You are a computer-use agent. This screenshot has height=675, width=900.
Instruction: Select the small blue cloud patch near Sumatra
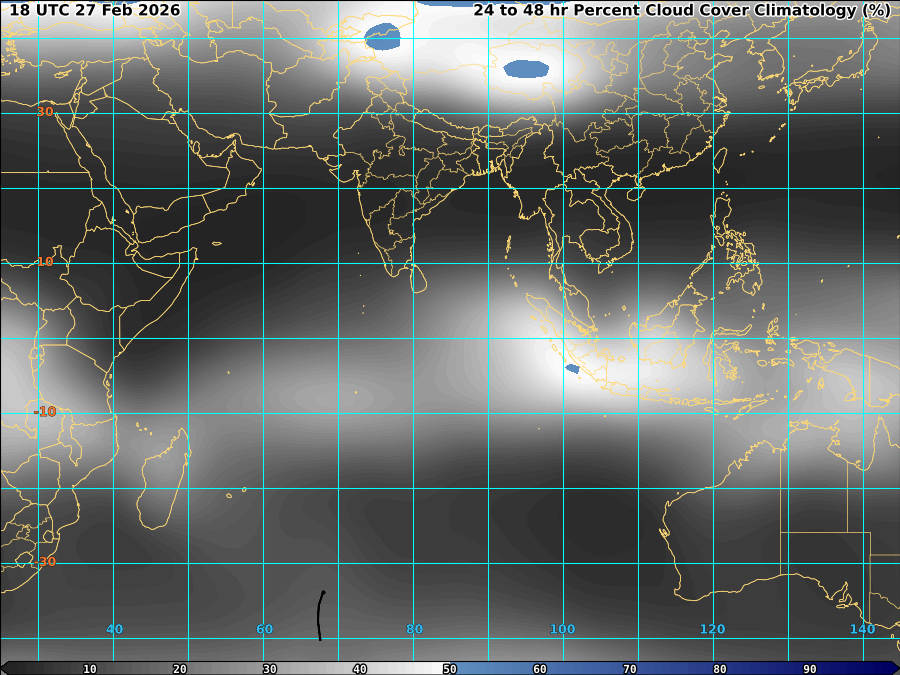572,369
